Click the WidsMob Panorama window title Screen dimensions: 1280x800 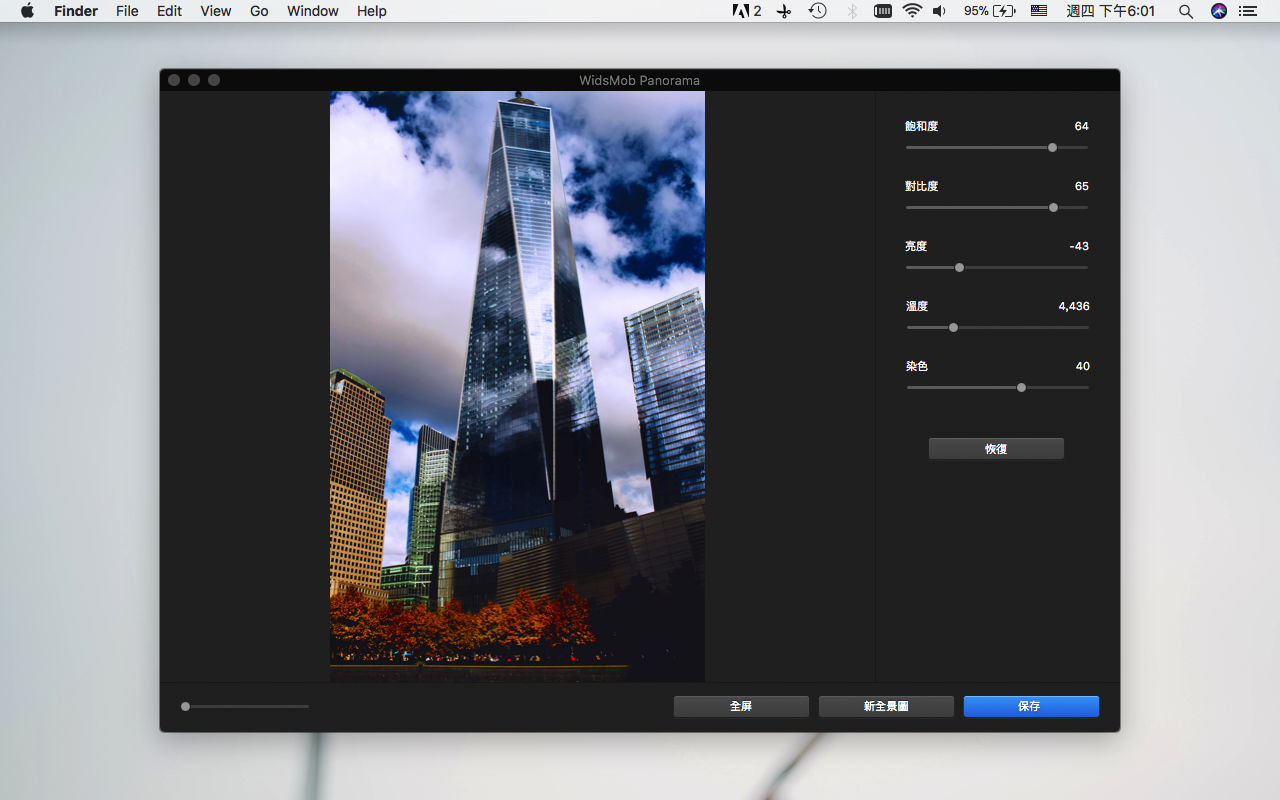pos(640,80)
